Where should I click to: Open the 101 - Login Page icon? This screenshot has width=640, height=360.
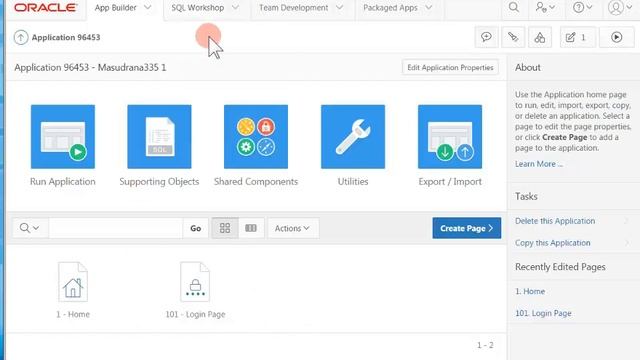click(x=195, y=282)
